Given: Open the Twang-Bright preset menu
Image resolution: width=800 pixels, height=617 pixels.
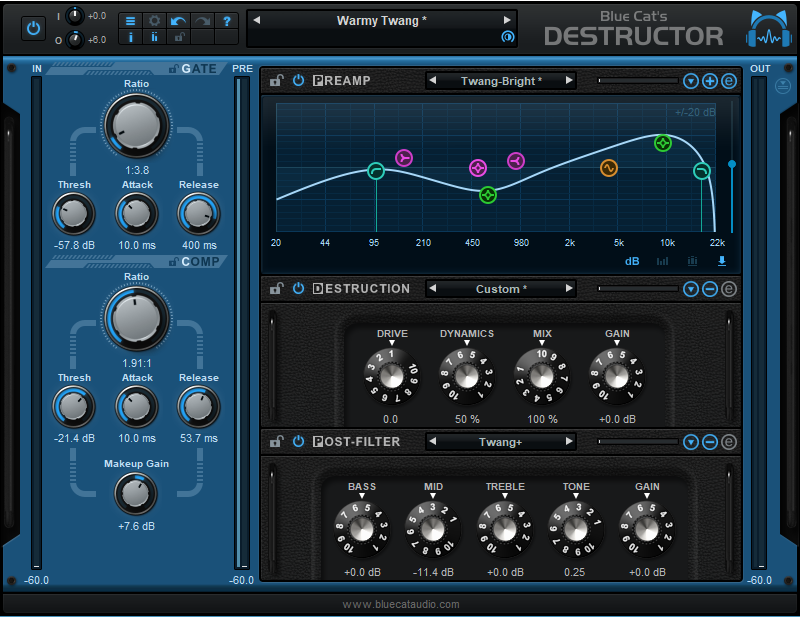Looking at the screenshot, I should point(501,81).
